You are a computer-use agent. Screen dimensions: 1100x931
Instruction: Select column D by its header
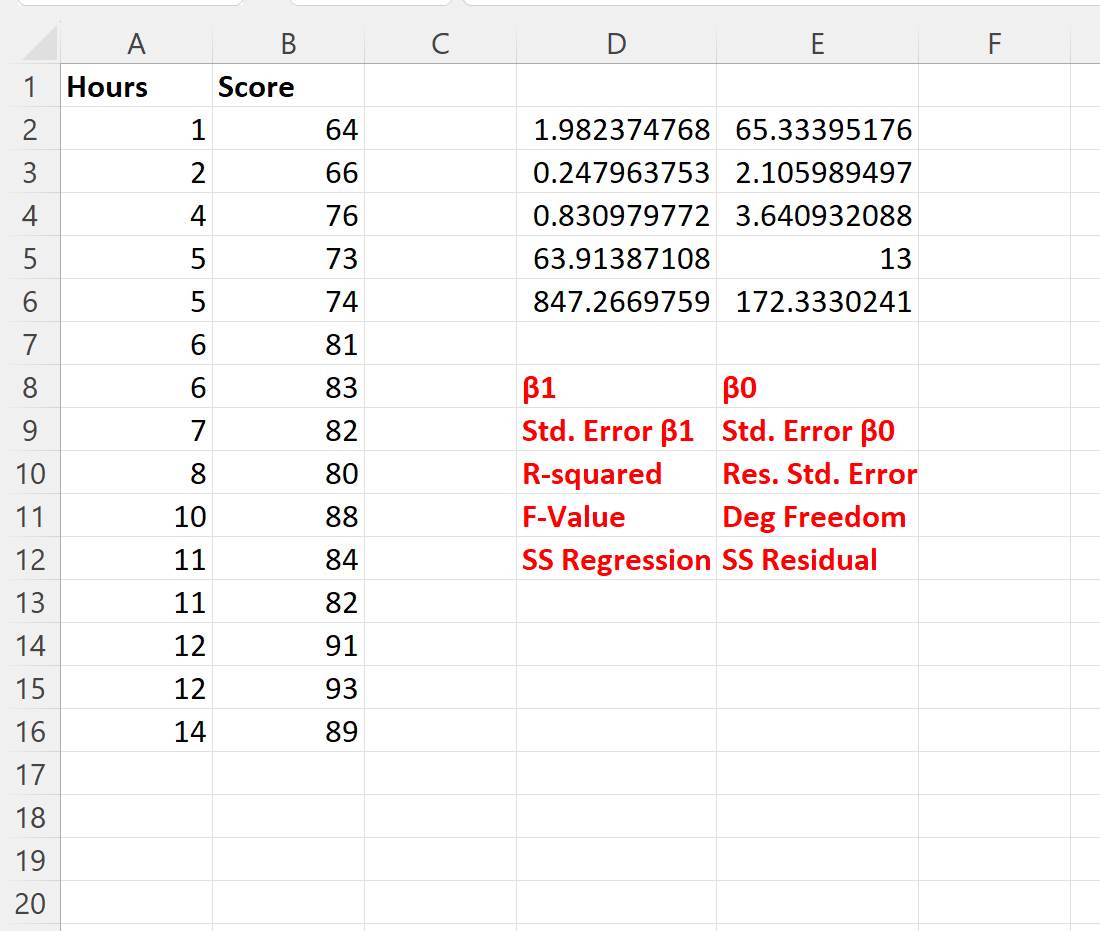coord(616,44)
